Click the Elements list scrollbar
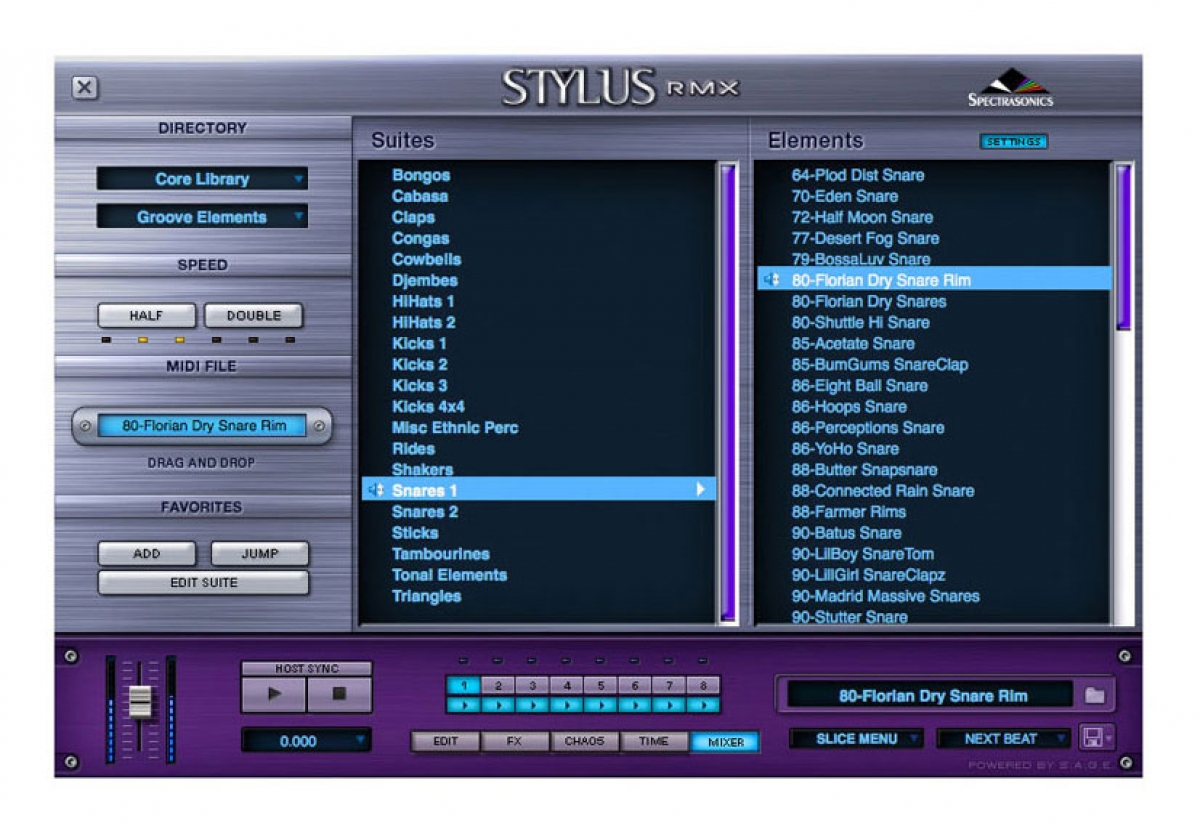The image size is (1200, 831). (x=1124, y=248)
